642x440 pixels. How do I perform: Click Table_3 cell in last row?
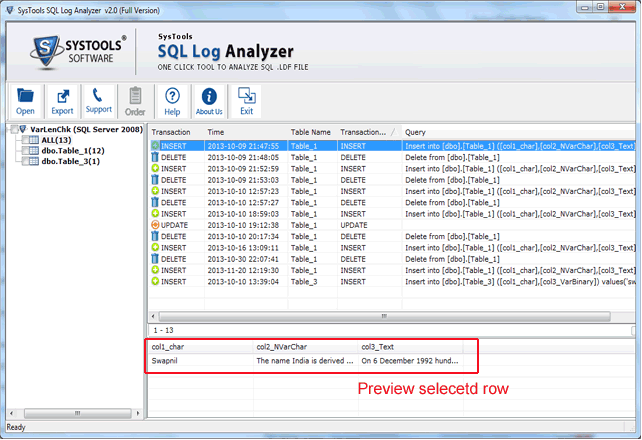(x=312, y=282)
